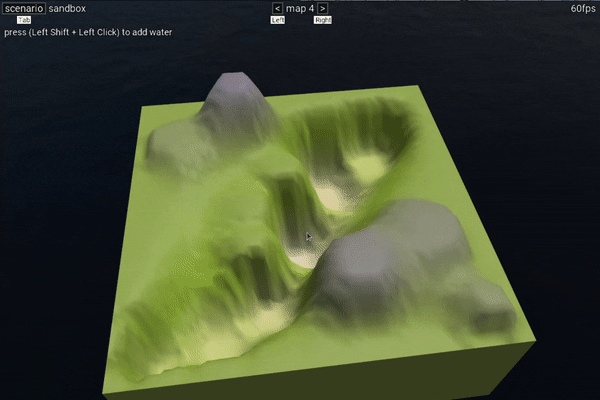Click the map 4 label
Viewport: 600px width, 400px height.
click(x=300, y=8)
